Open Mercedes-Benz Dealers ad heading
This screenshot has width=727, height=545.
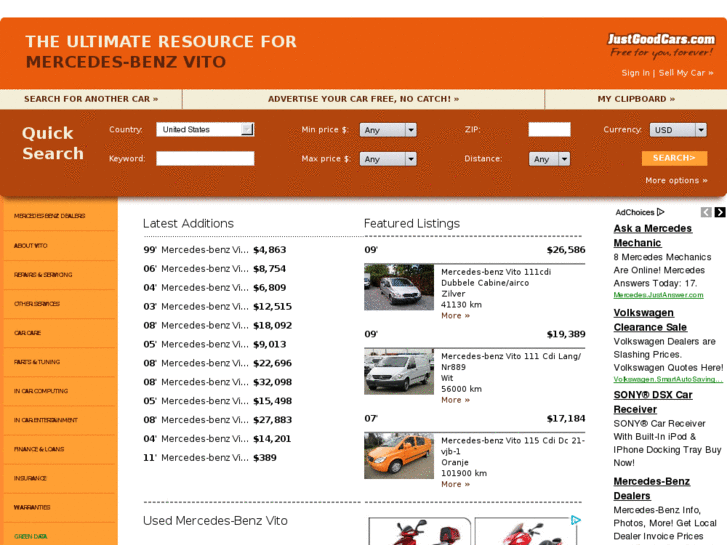(x=652, y=488)
